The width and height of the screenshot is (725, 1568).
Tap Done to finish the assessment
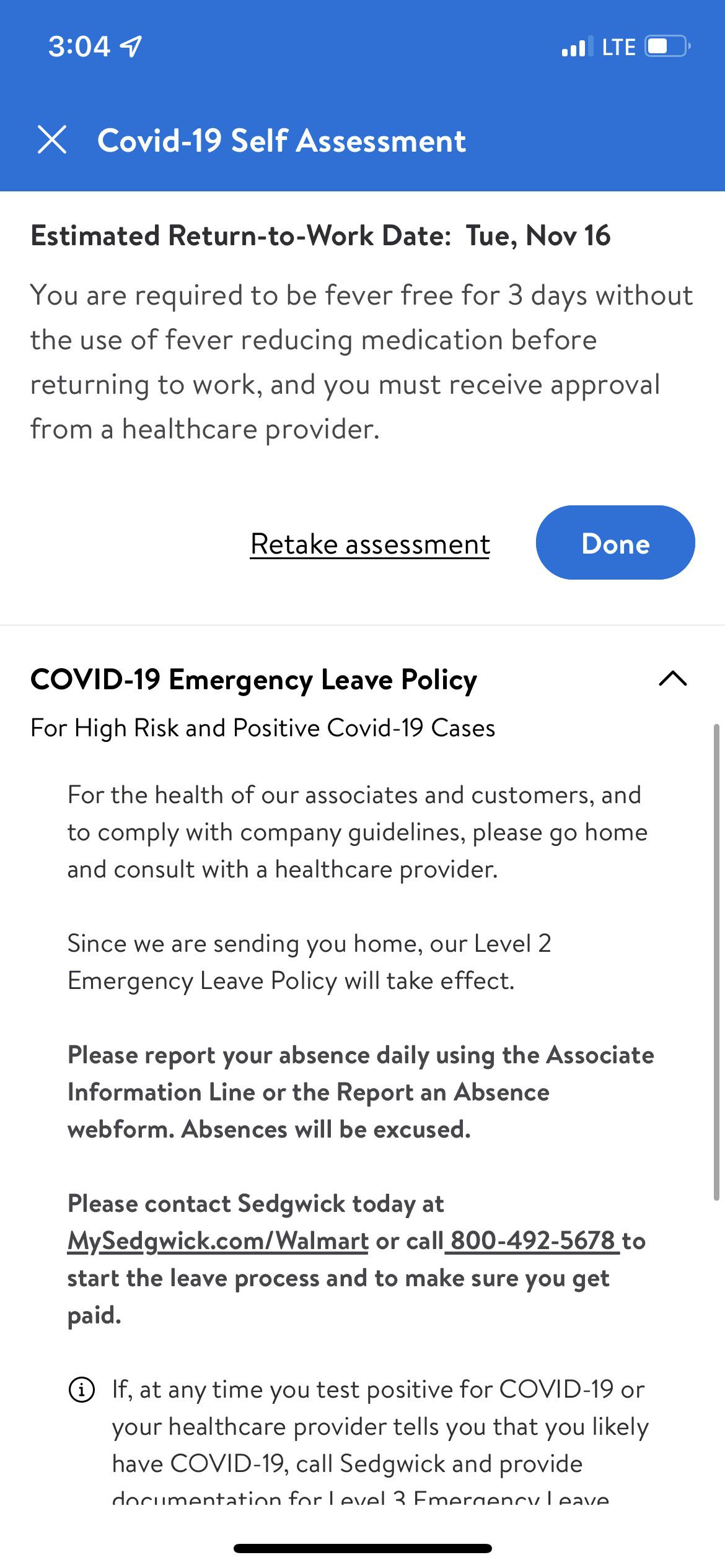(615, 544)
